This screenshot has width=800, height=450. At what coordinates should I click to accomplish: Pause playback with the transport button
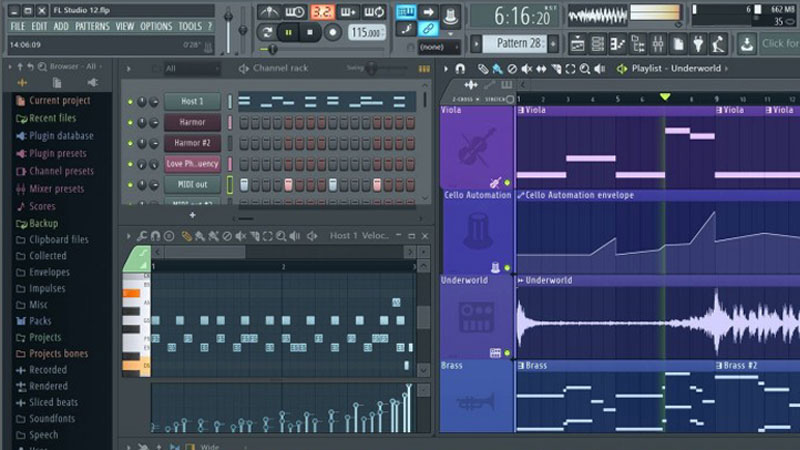[x=289, y=33]
